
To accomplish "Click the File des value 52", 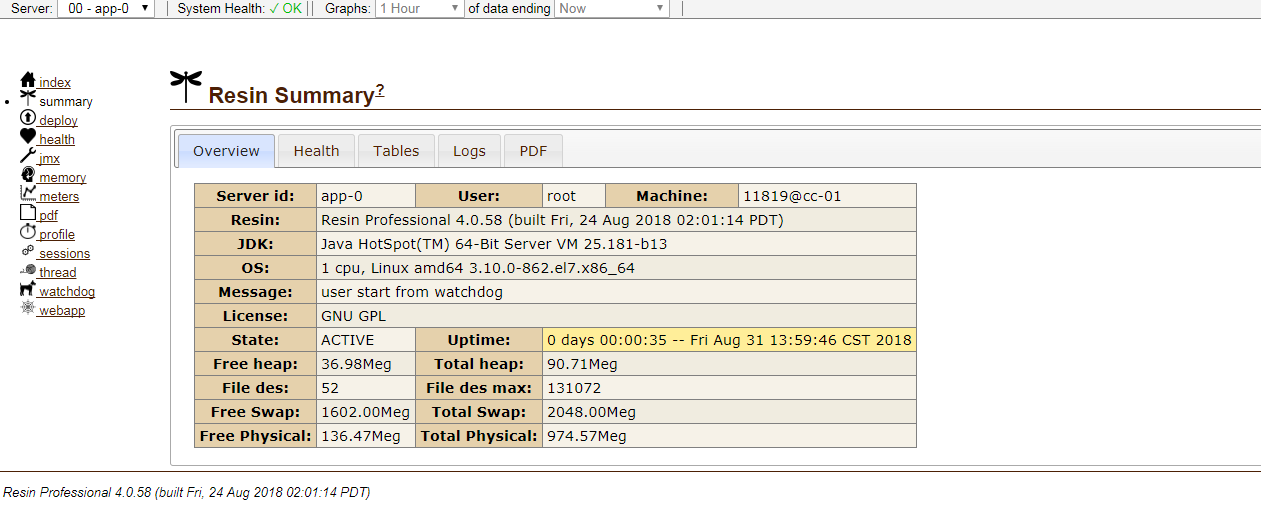I will click(x=365, y=388).
